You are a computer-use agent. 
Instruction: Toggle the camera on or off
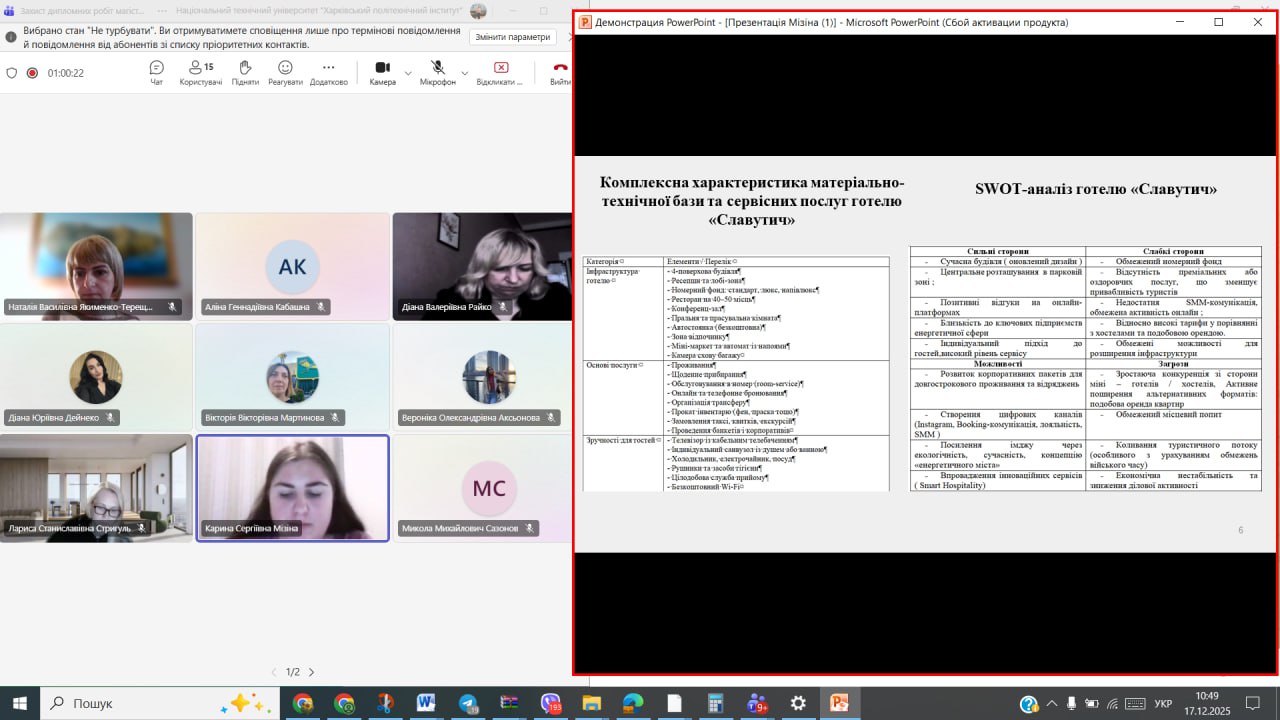[382, 72]
